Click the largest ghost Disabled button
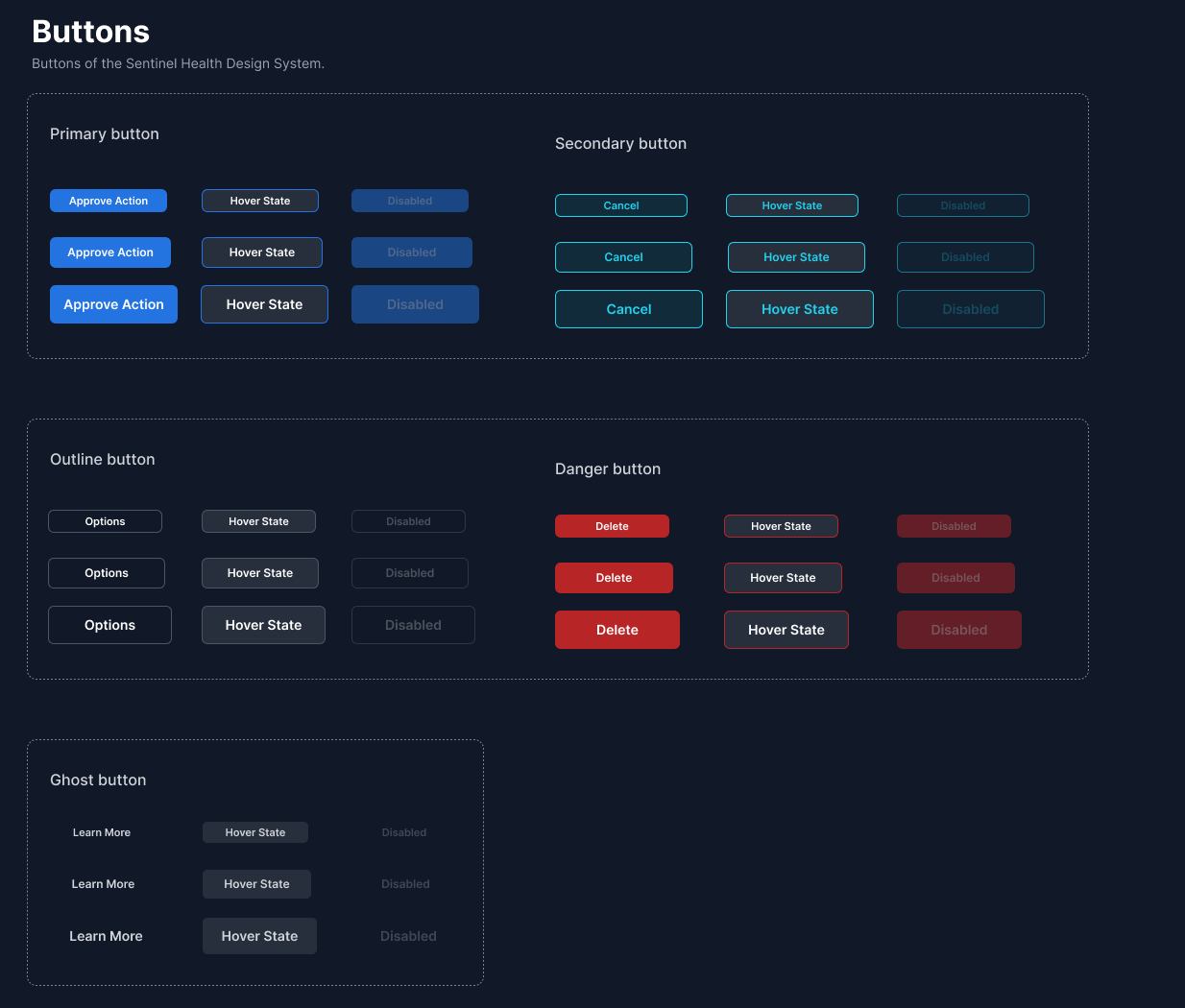 [x=408, y=936]
